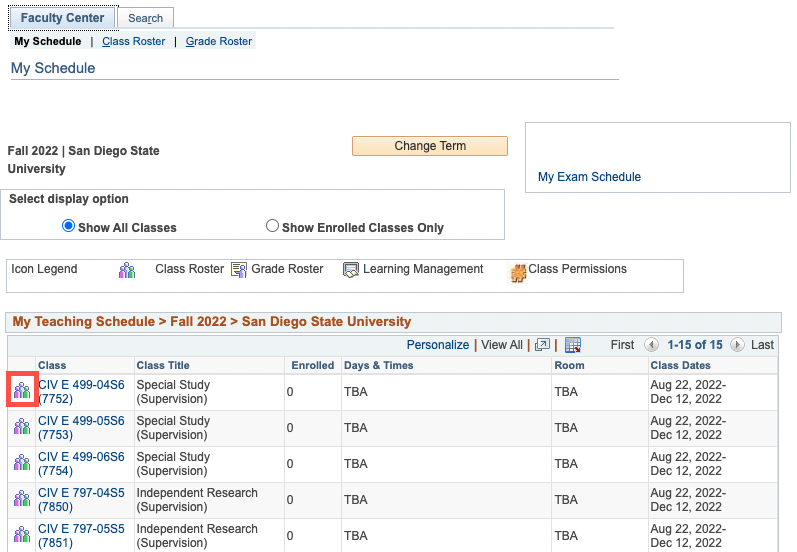Open CIV E 499-06S6 (7754) class link
This screenshot has width=797, height=552.
coord(81,464)
